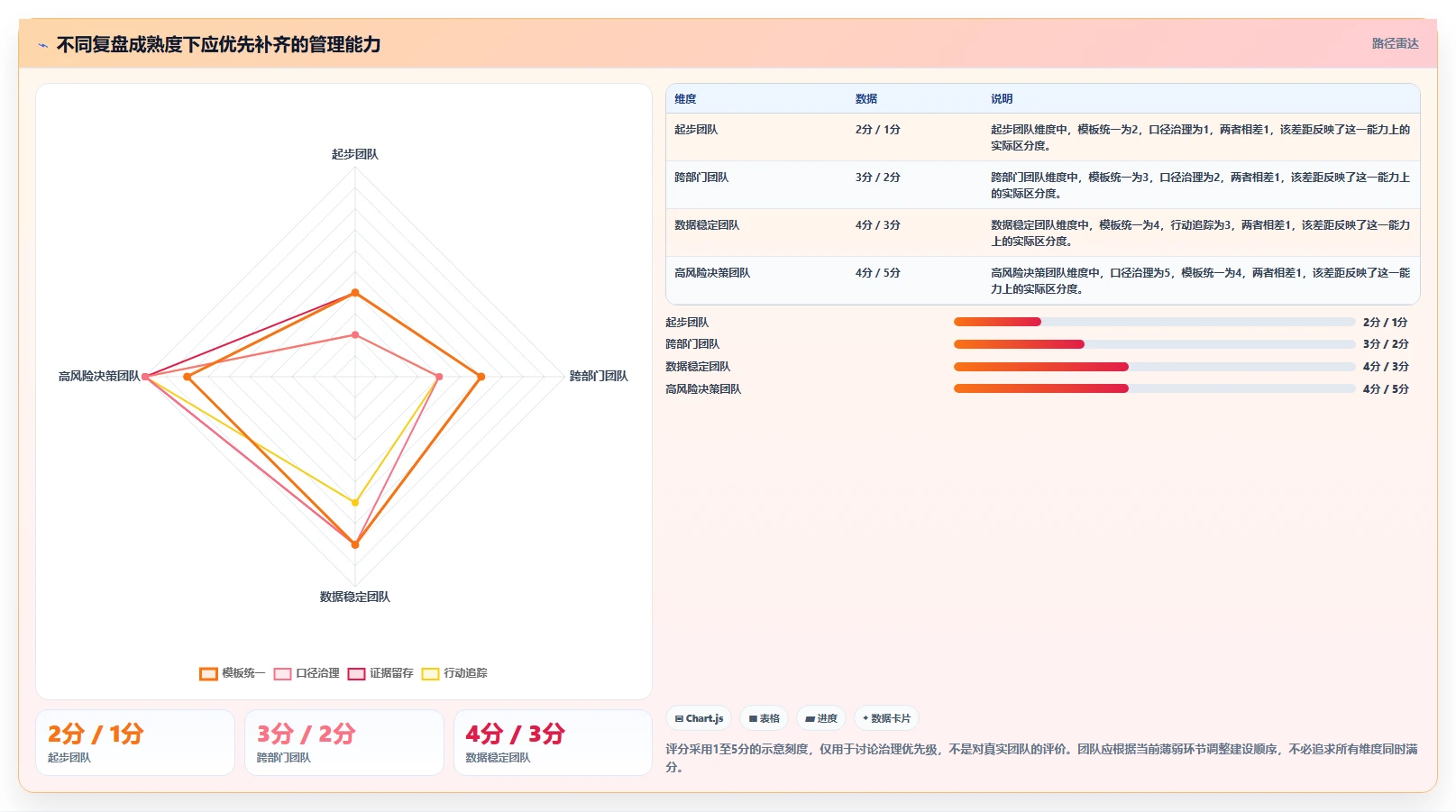The image size is (1456, 812).
Task: Click the 进度 tag chip
Action: (821, 718)
